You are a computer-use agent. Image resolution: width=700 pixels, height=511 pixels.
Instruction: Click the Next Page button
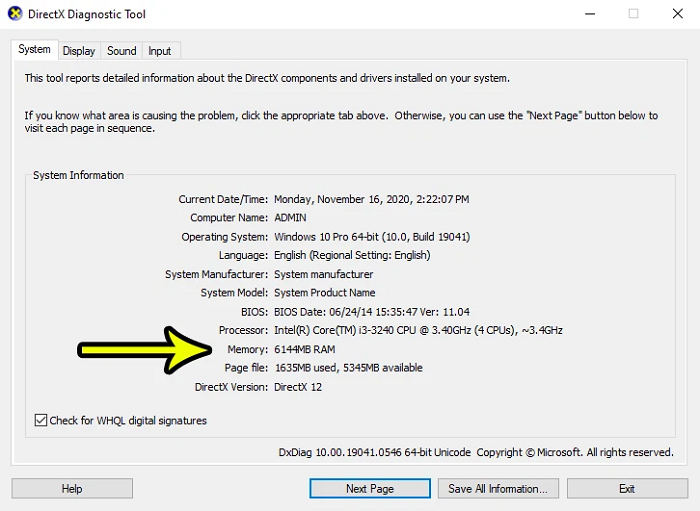click(369, 489)
